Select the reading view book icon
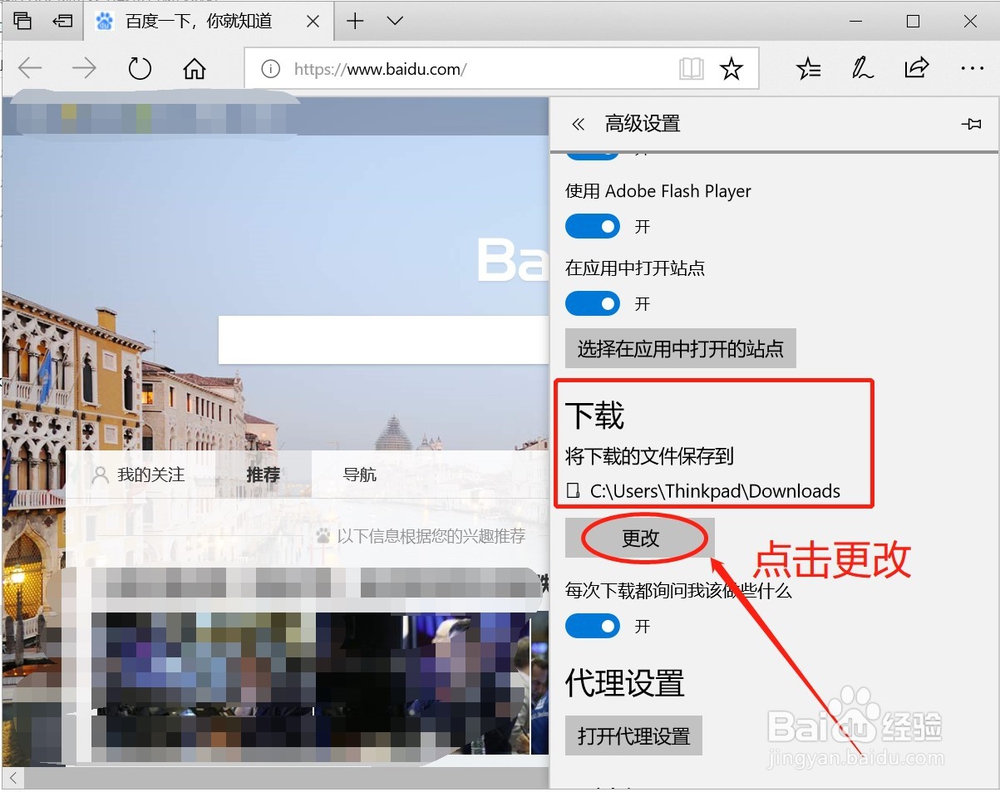 click(690, 68)
